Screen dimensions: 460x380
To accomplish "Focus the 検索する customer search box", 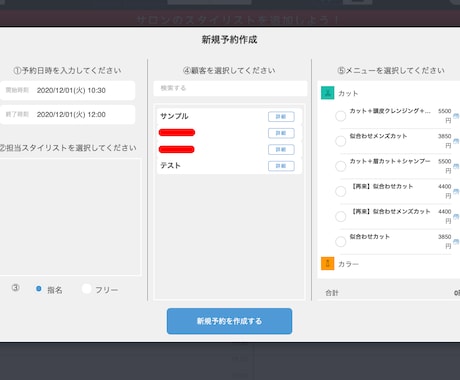I will pos(230,88).
